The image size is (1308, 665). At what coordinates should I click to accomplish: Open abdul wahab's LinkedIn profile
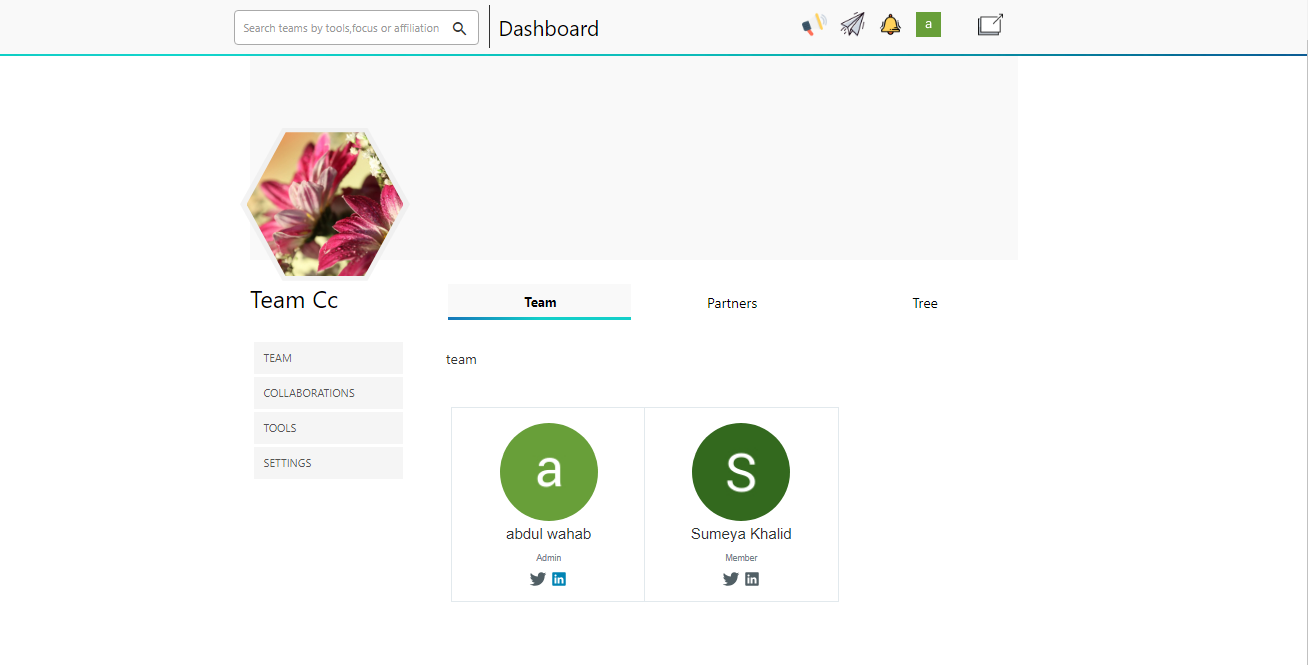click(x=559, y=579)
